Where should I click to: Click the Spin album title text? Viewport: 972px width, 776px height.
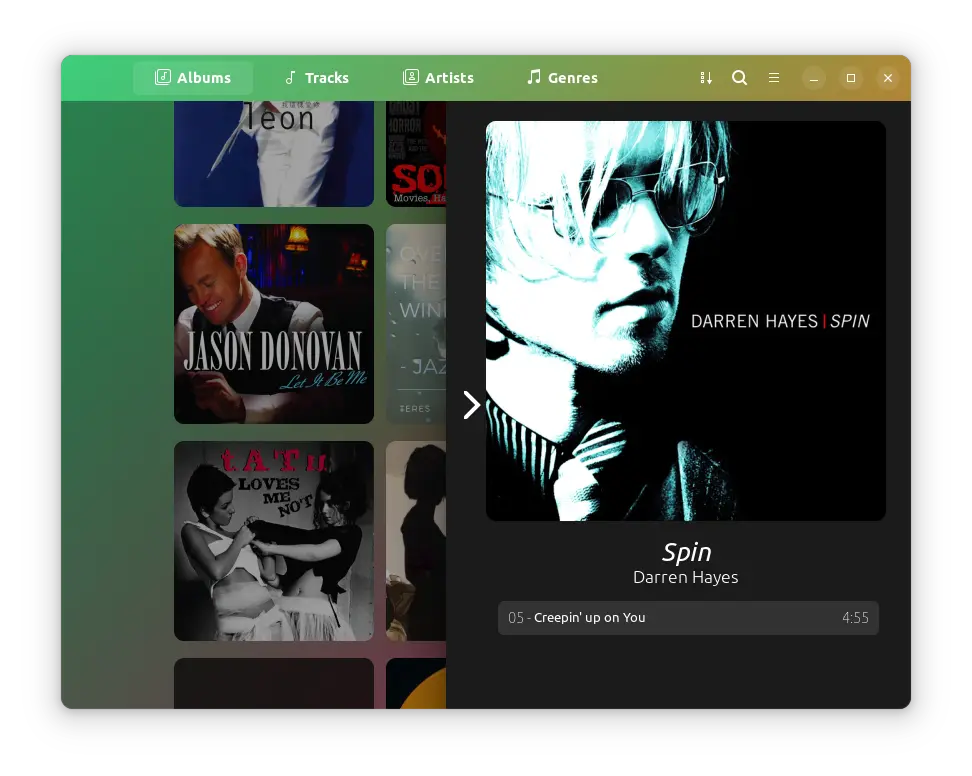click(x=686, y=552)
